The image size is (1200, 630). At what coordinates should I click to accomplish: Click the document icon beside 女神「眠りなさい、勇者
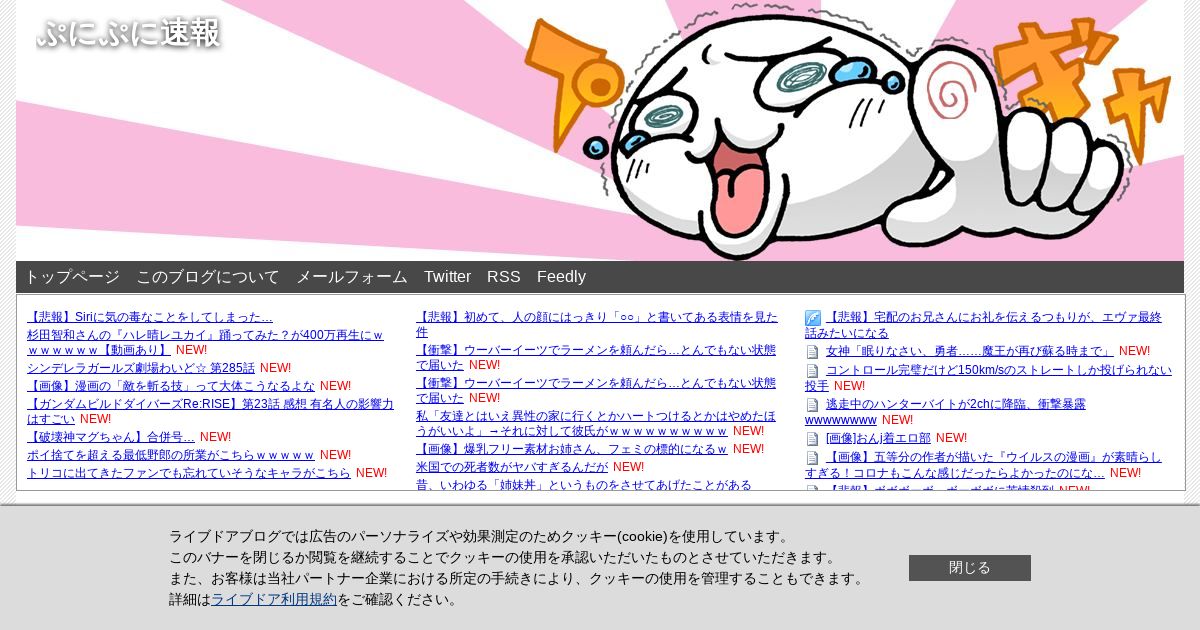click(x=812, y=352)
